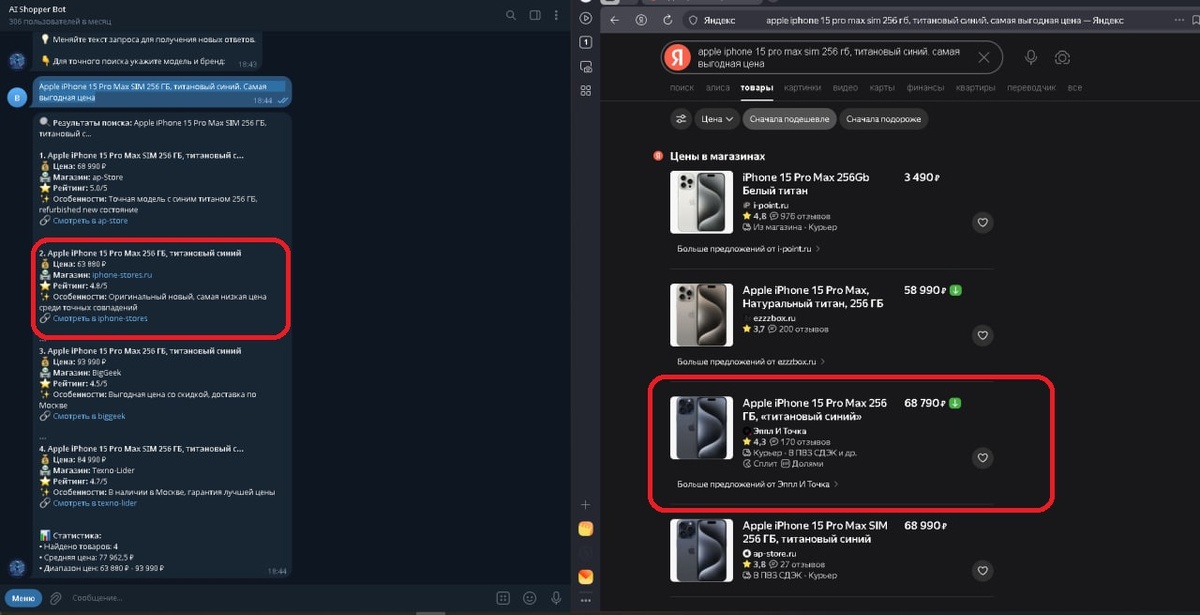The image size is (1200, 615).
Task: Switch to the переводчик tab
Action: pyautogui.click(x=1031, y=88)
